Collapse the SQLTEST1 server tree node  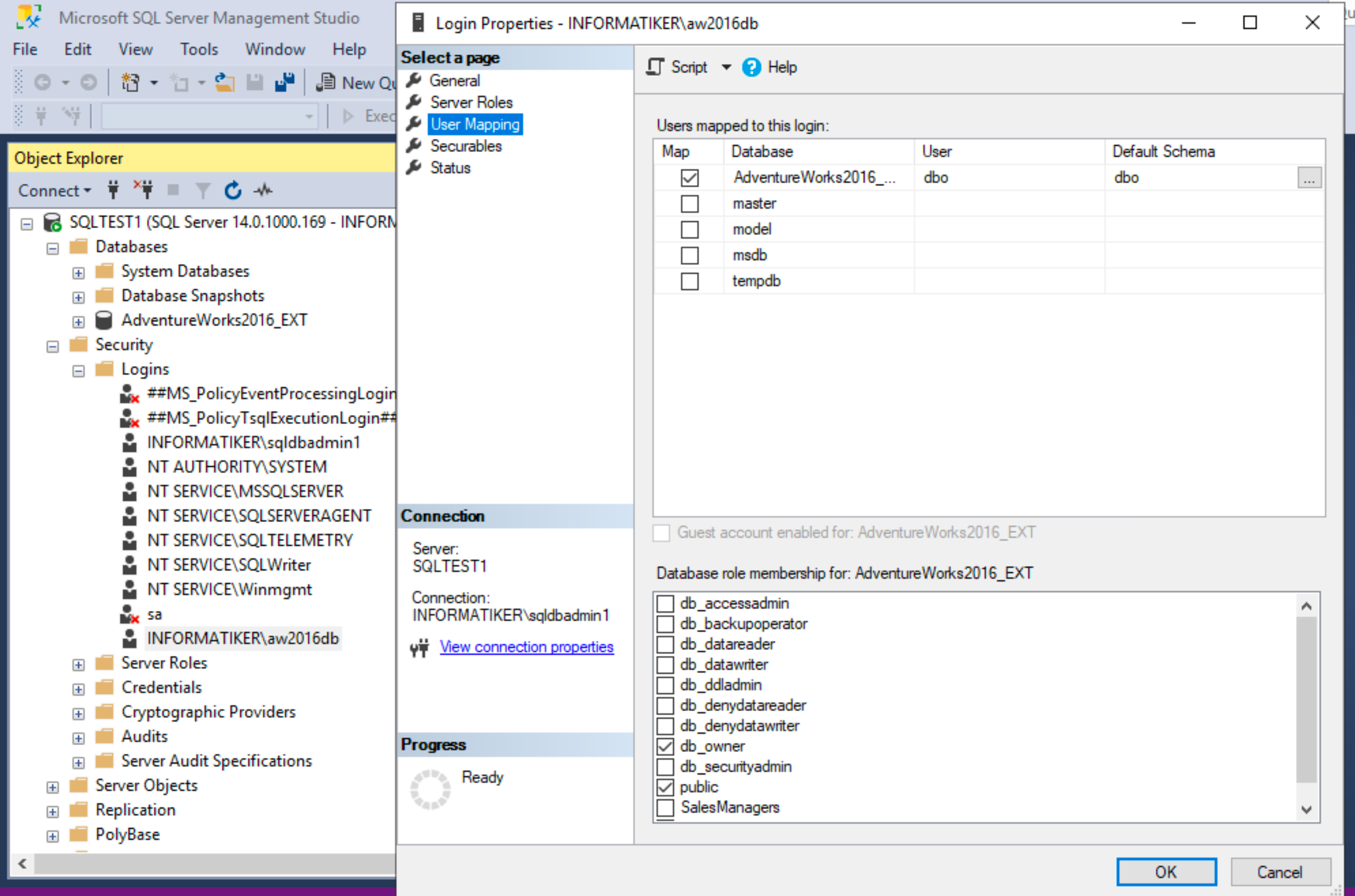coord(27,223)
